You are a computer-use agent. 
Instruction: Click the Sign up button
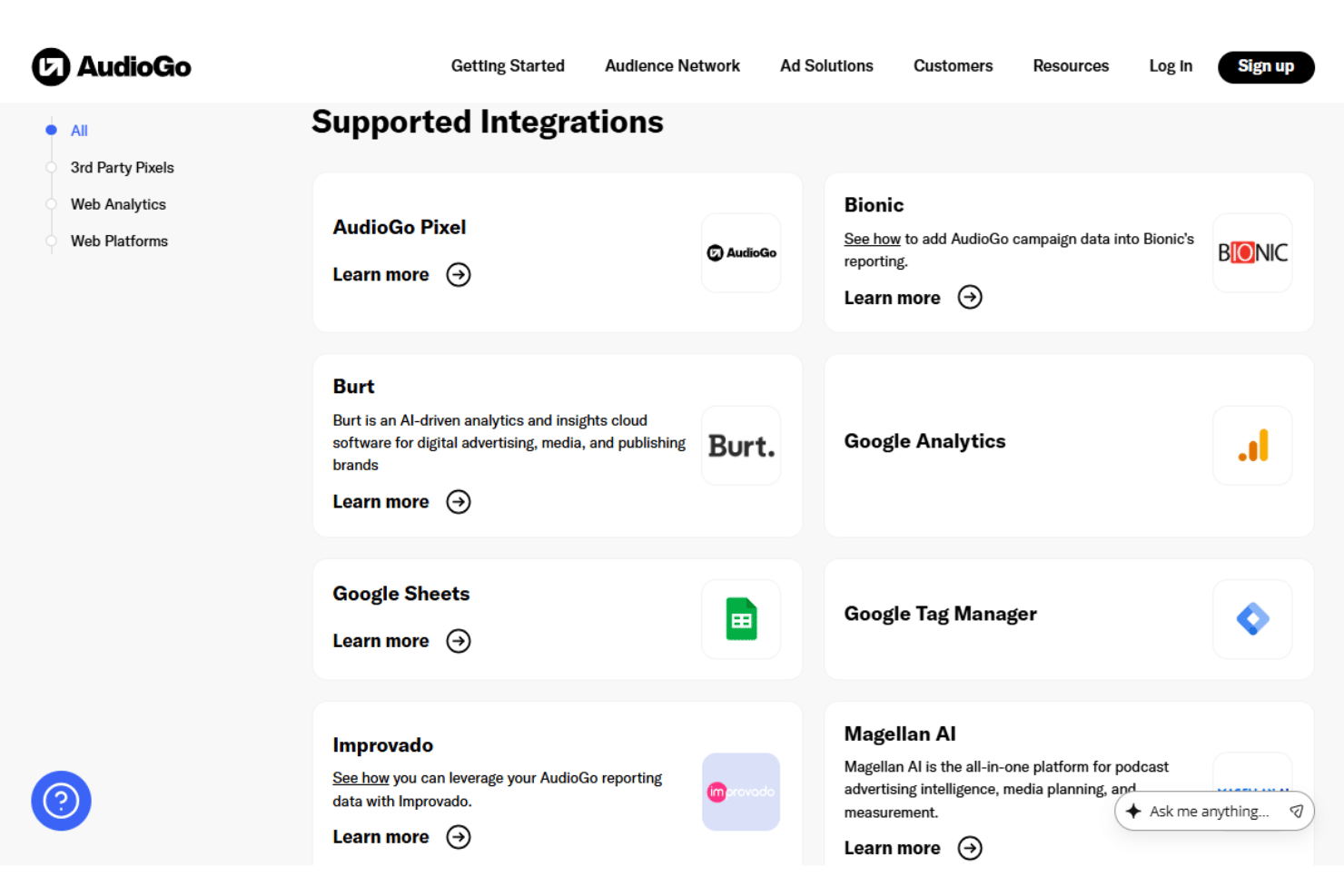point(1266,67)
